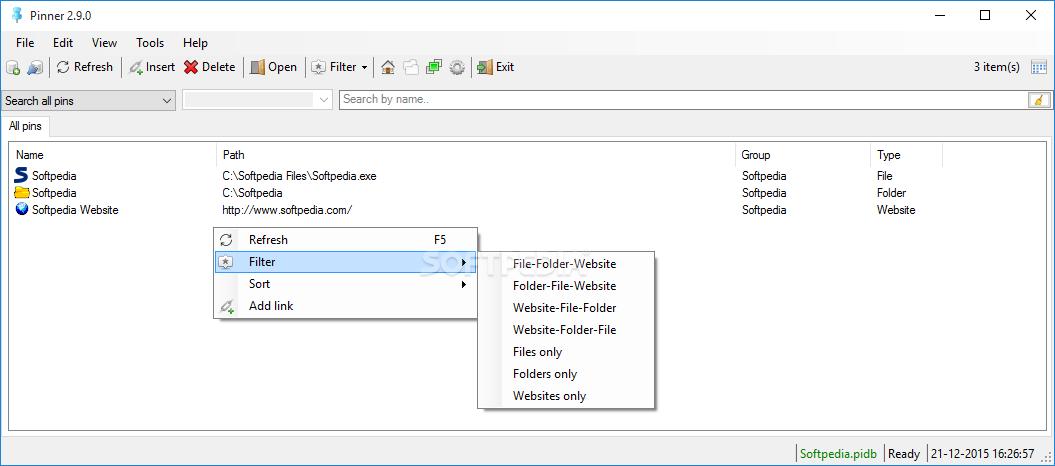Click the yellow folder icon of Softpedia folder
The width and height of the screenshot is (1055, 466).
(x=22, y=193)
